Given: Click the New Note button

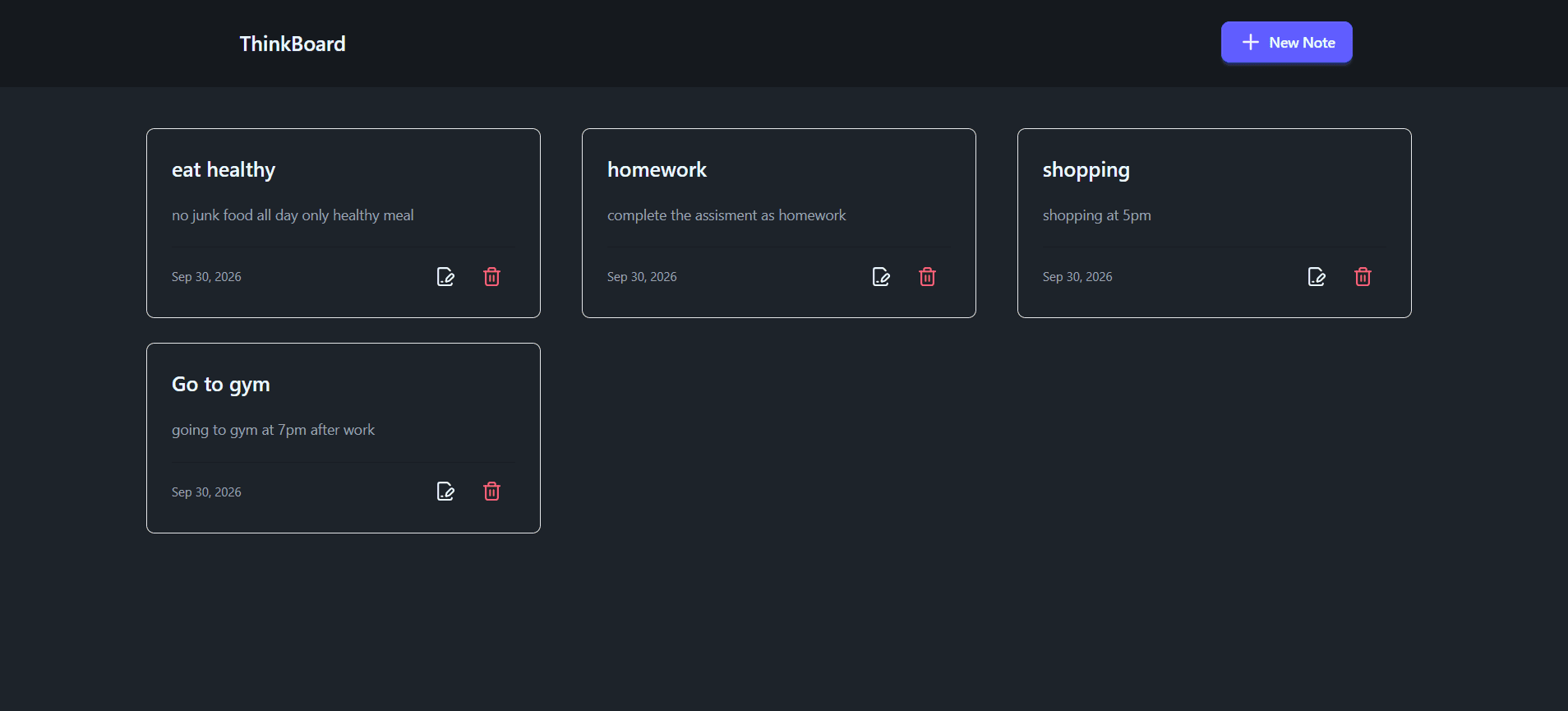Looking at the screenshot, I should 1286,42.
